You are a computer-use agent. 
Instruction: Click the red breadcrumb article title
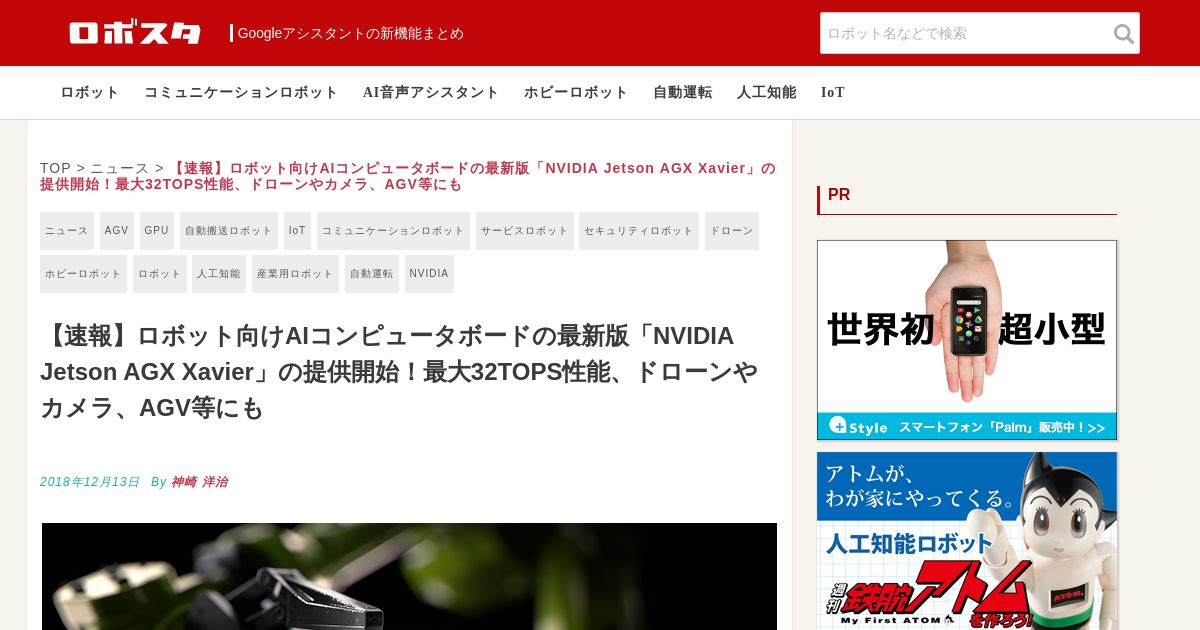click(408, 176)
